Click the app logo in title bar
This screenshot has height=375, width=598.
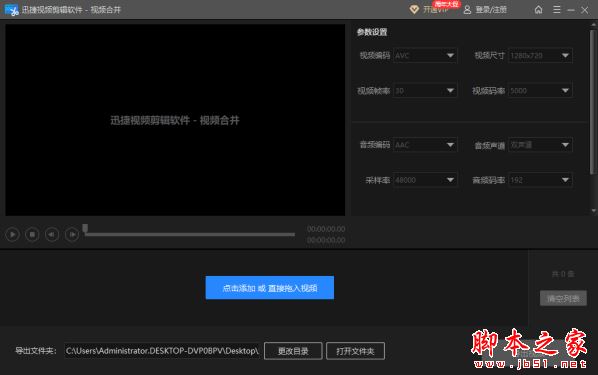click(11, 10)
